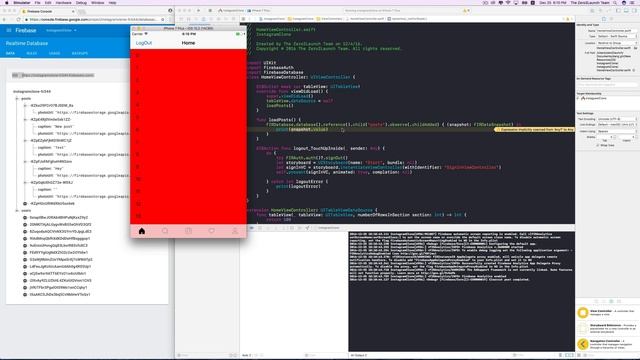Select the Navigation Controller object in the library
The height and width of the screenshot is (360, 640).
click(607, 344)
